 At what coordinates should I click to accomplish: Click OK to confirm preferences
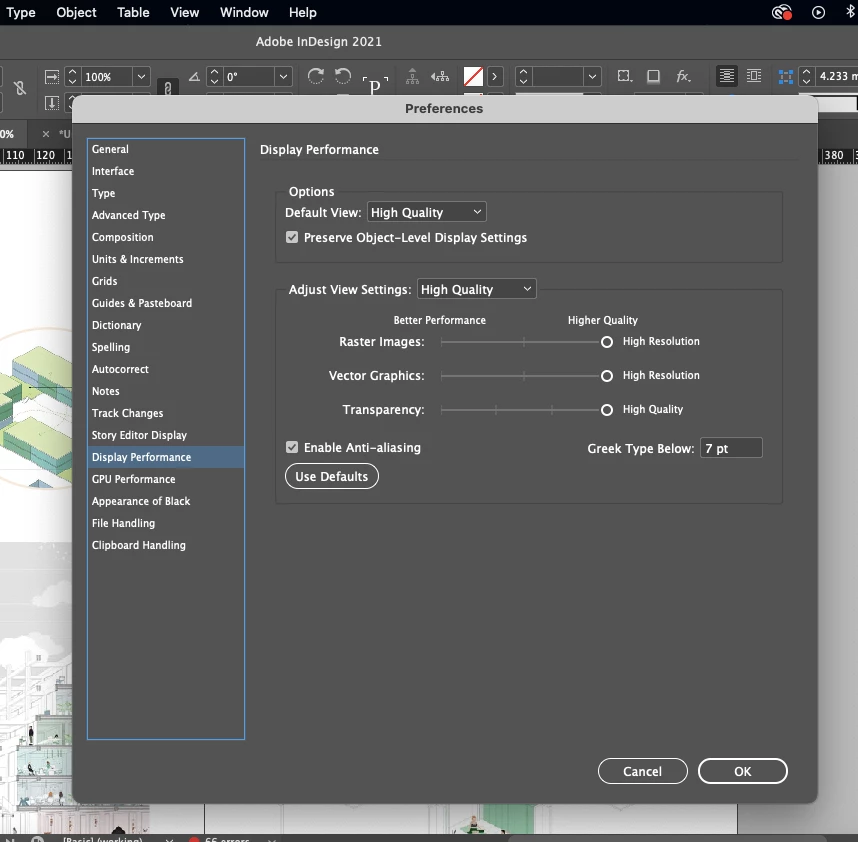coord(743,771)
